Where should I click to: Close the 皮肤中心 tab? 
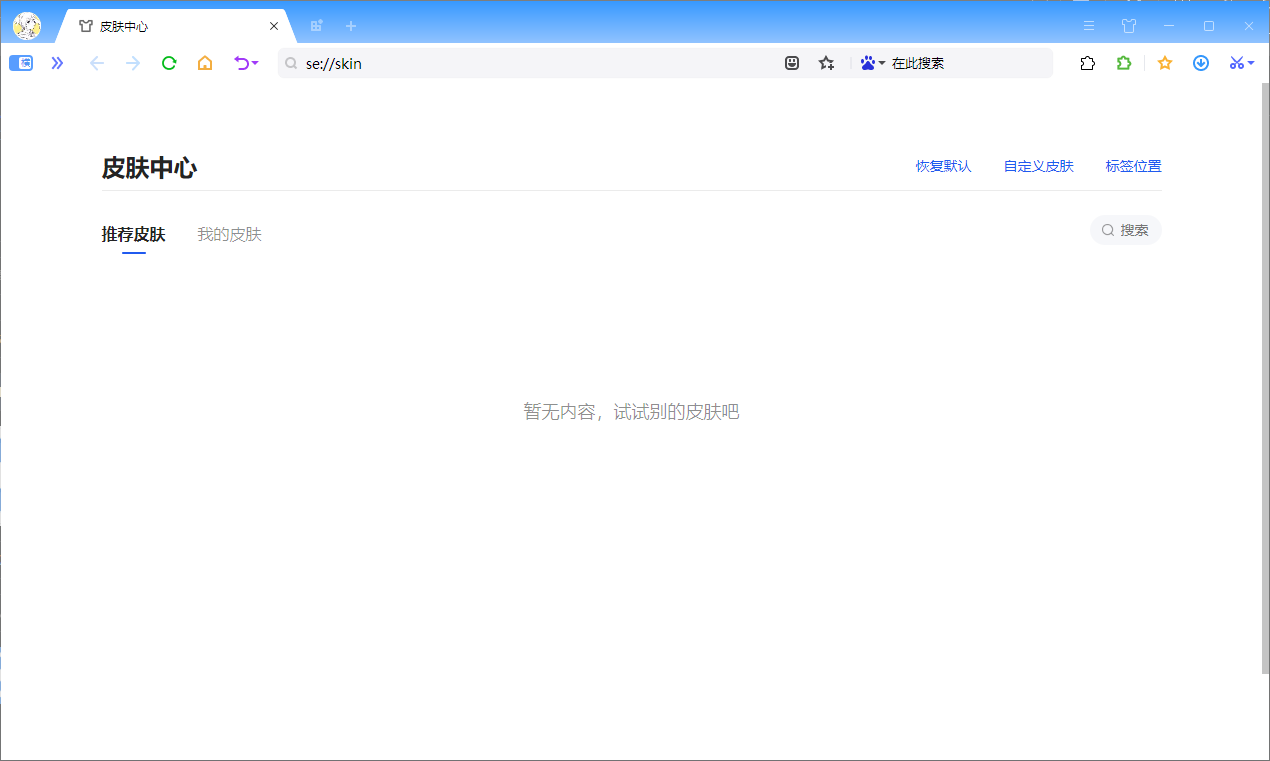[274, 26]
